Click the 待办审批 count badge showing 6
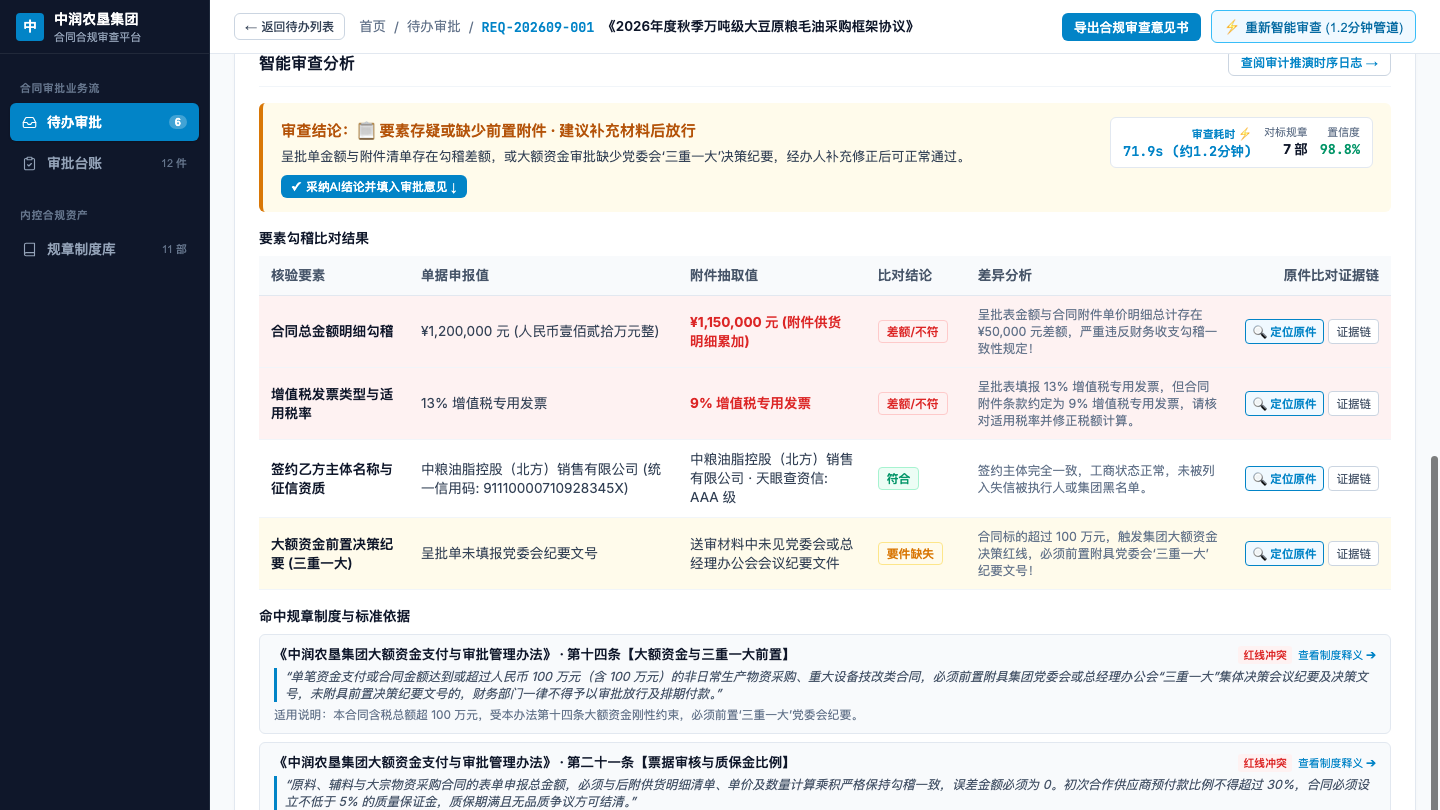The image size is (1440, 810). point(178,122)
